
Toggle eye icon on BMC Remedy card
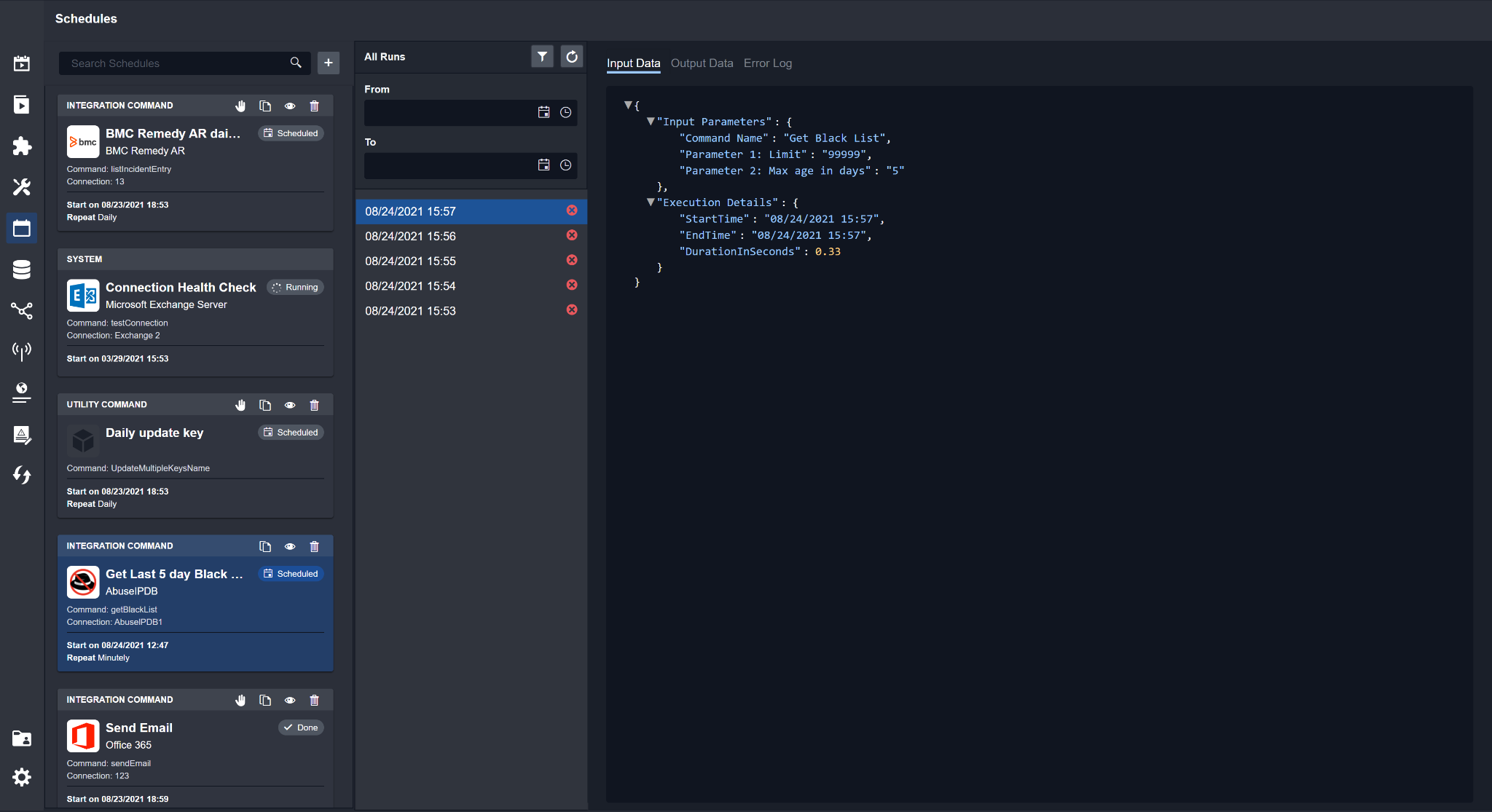290,106
